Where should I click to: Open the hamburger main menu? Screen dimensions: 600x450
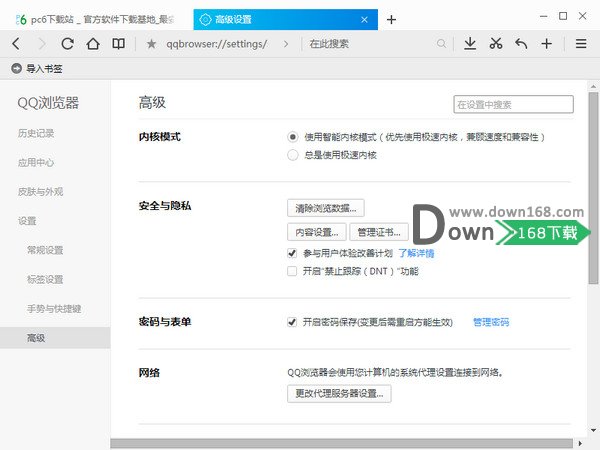[x=581, y=44]
